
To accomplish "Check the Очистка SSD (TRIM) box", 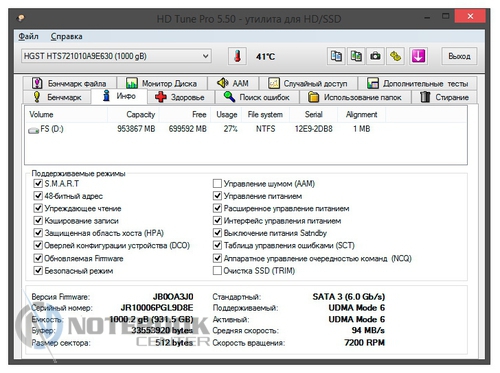I will 217,271.
